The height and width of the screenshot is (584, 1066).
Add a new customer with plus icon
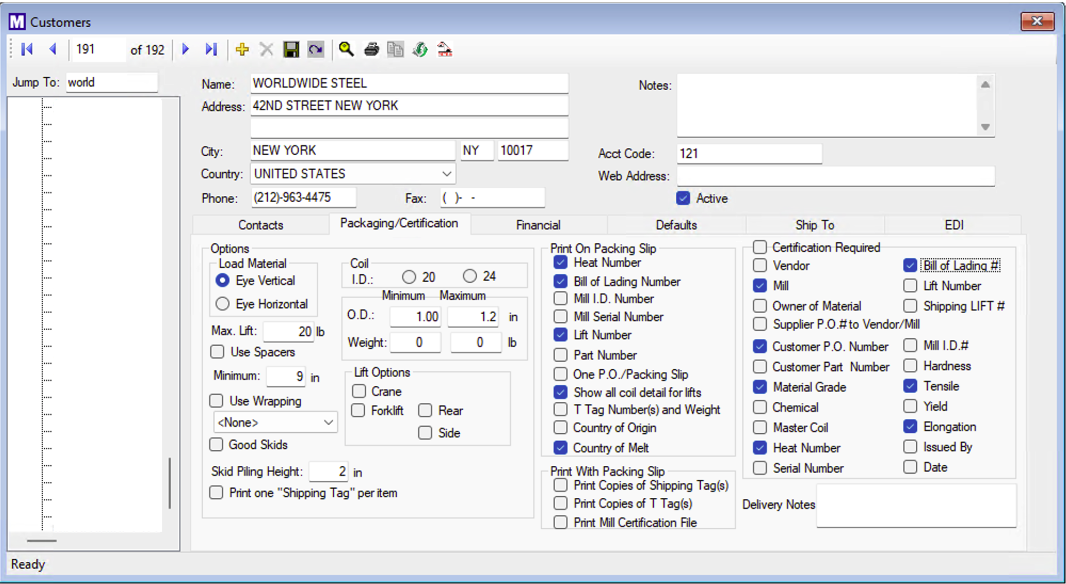click(242, 49)
